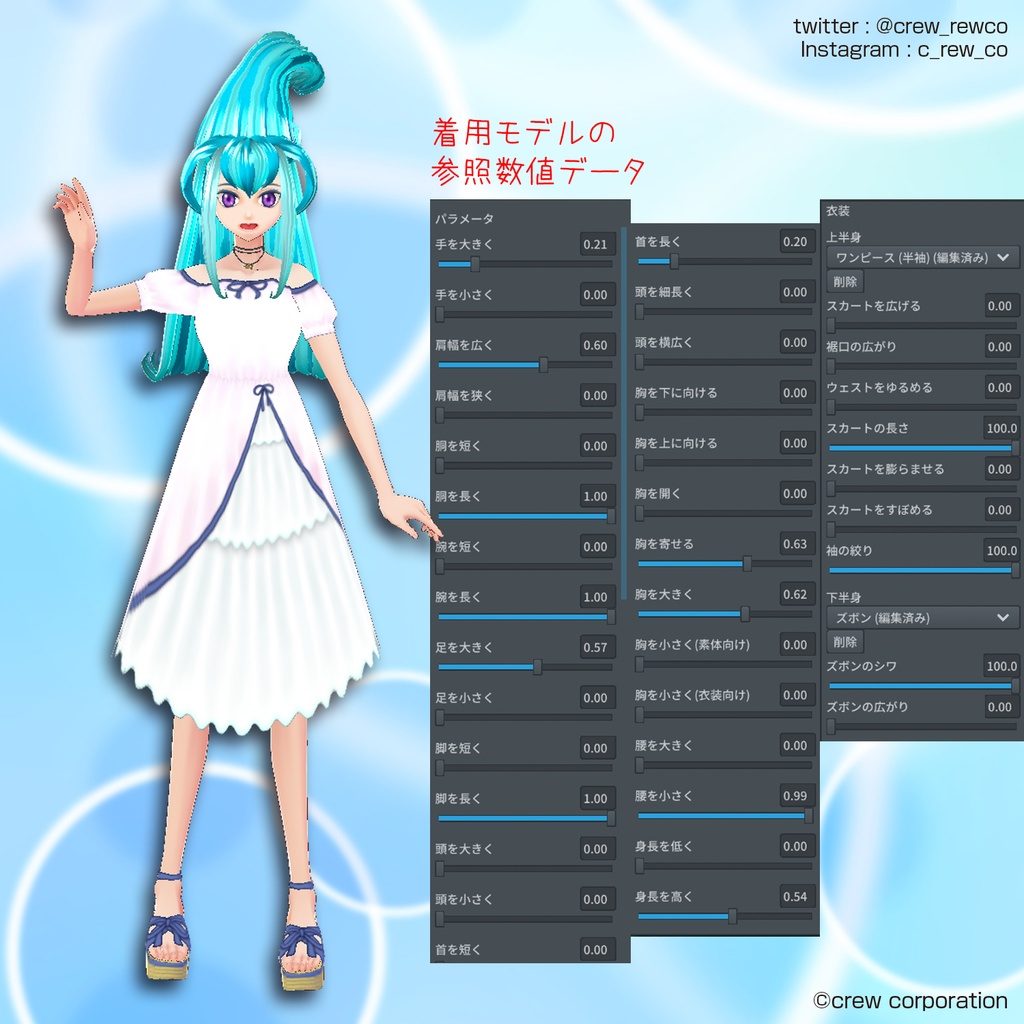Click the 袖の絞り slider track

[920, 568]
